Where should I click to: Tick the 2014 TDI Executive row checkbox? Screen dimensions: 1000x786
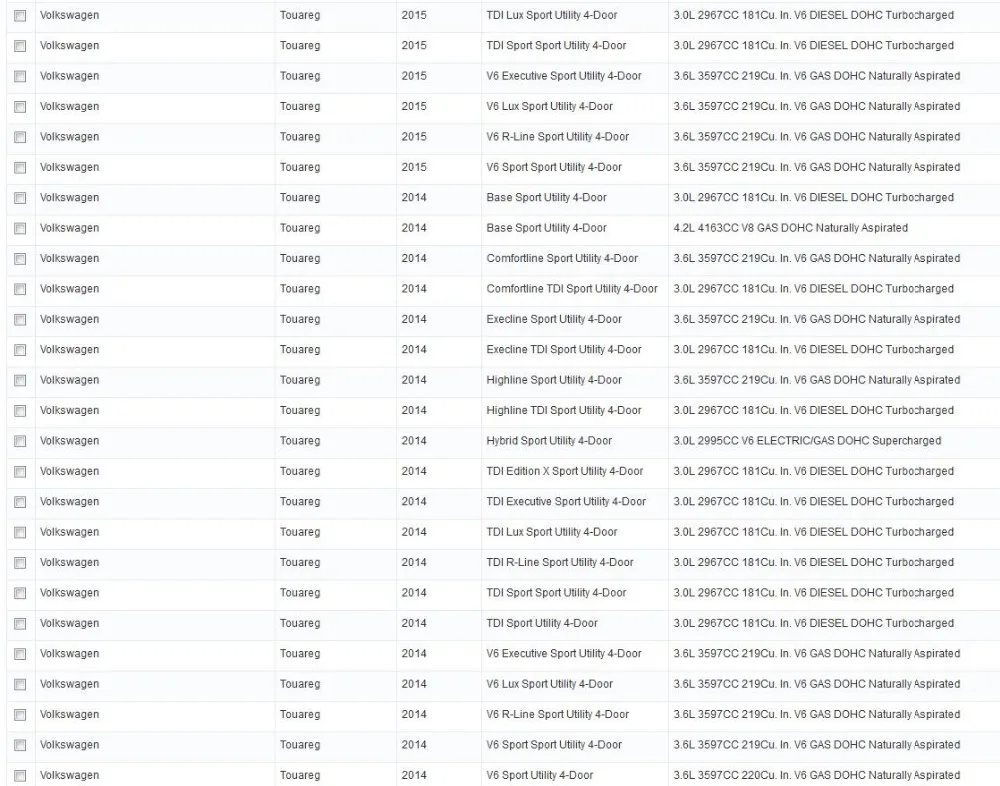click(20, 502)
